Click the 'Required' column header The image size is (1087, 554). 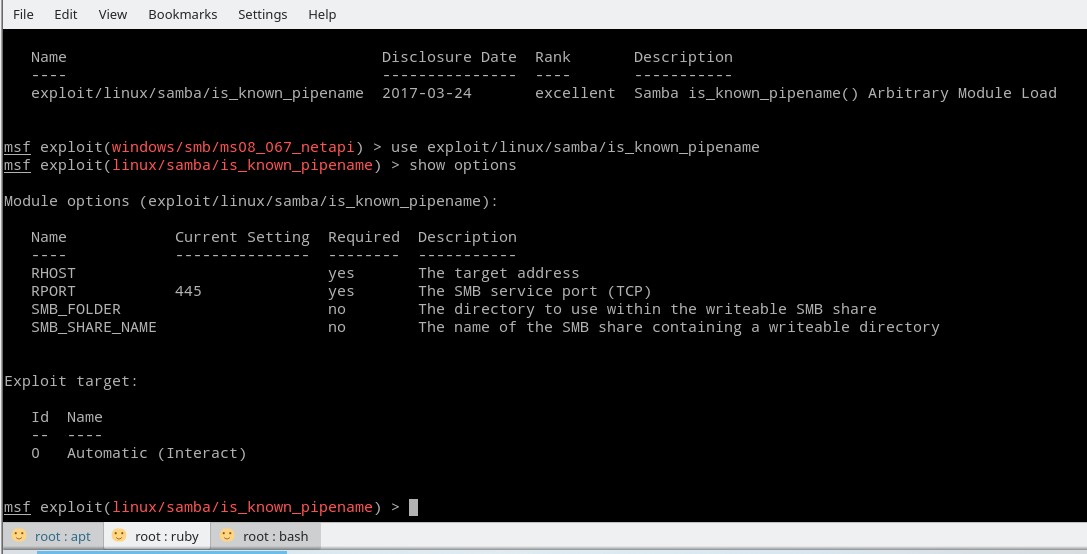coord(364,237)
